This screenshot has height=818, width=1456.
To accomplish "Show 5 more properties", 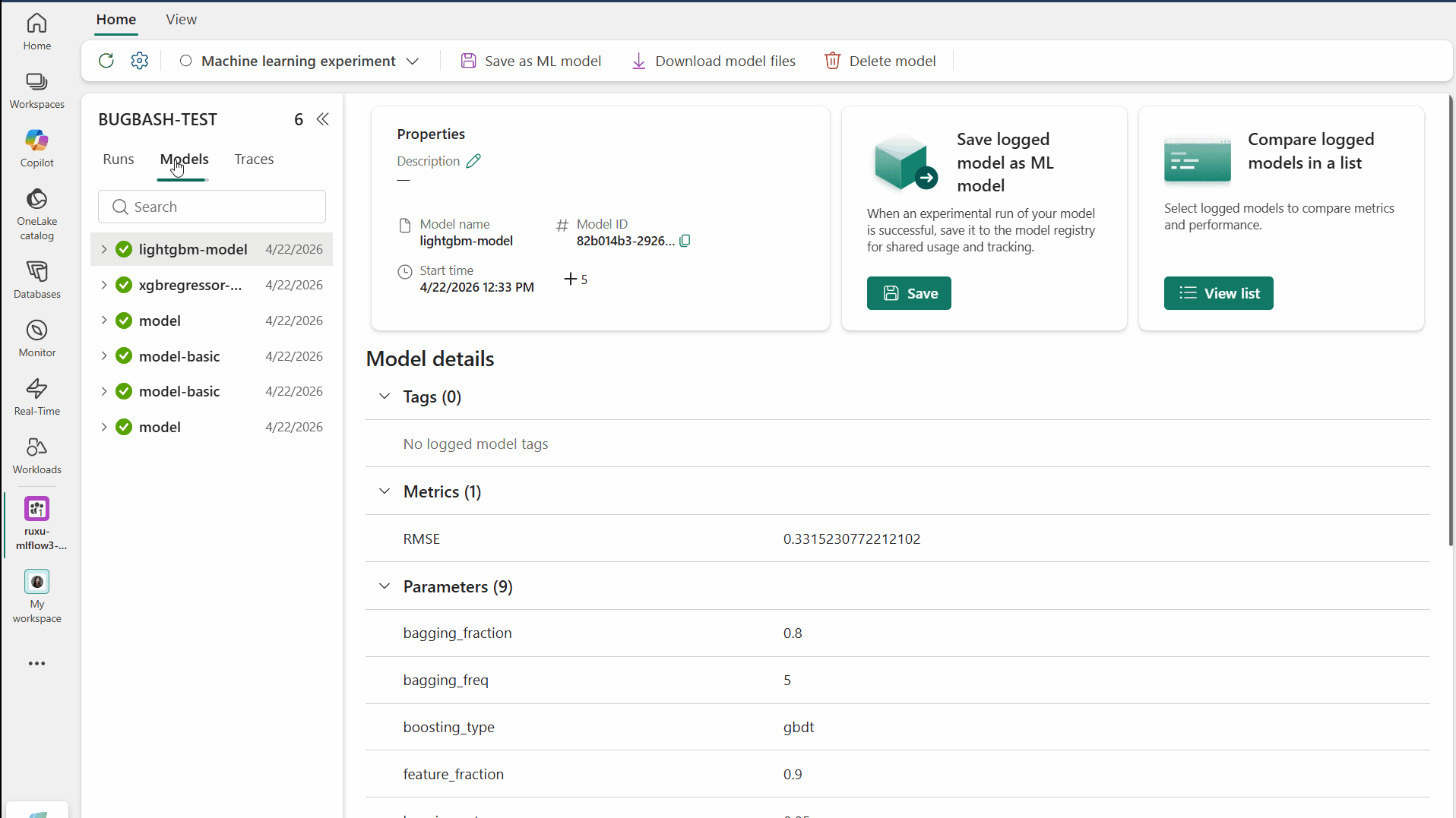I will (x=576, y=280).
